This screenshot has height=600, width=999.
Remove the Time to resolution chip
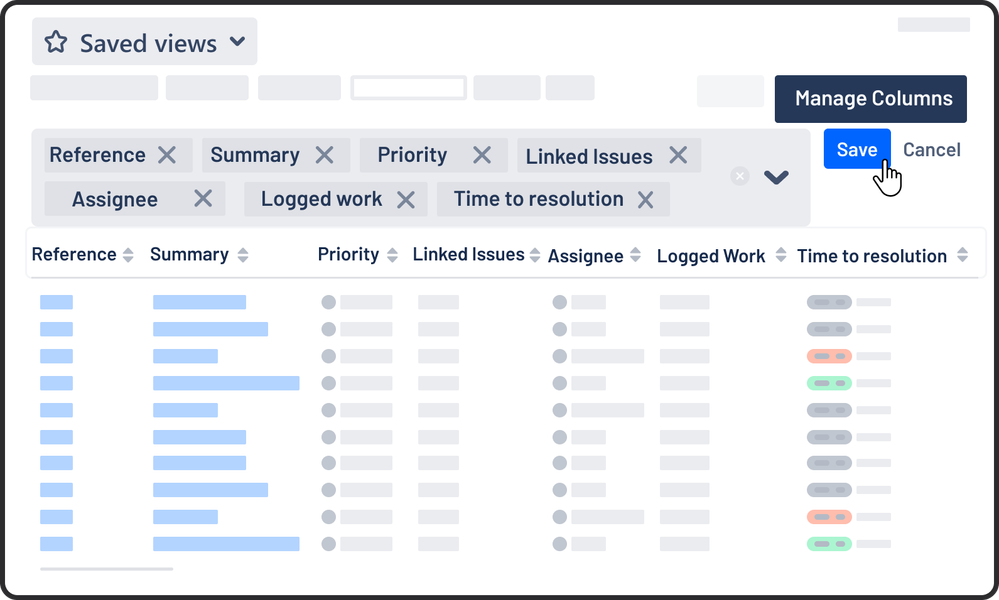click(x=645, y=199)
